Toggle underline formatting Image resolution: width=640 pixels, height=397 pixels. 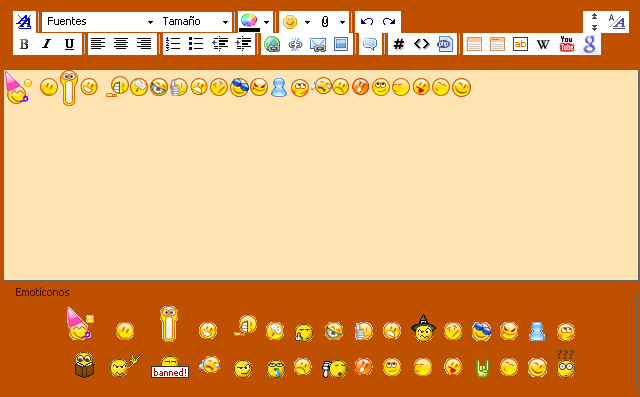click(70, 44)
